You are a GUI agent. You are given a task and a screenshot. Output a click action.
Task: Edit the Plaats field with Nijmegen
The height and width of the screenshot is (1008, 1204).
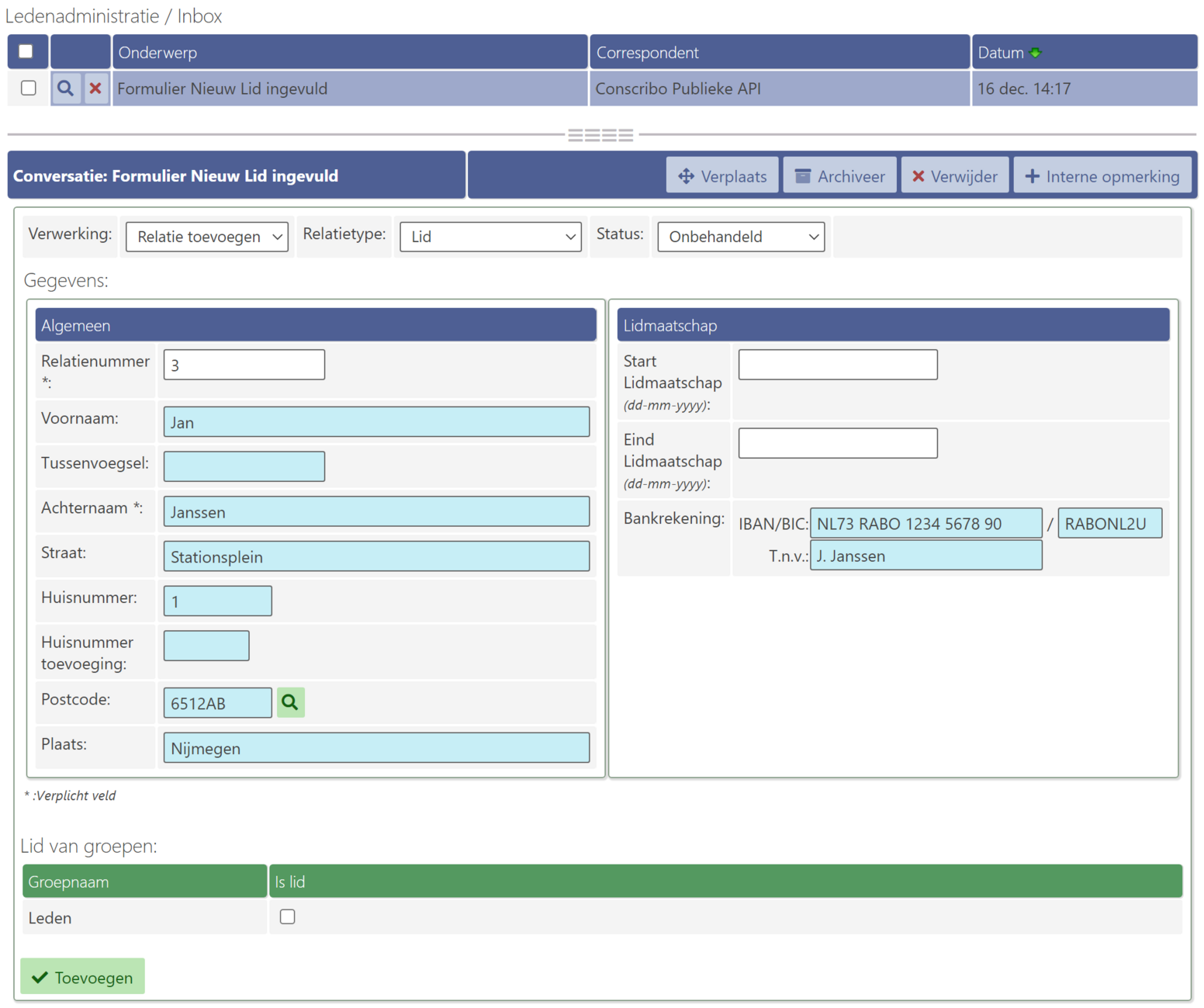click(x=376, y=748)
